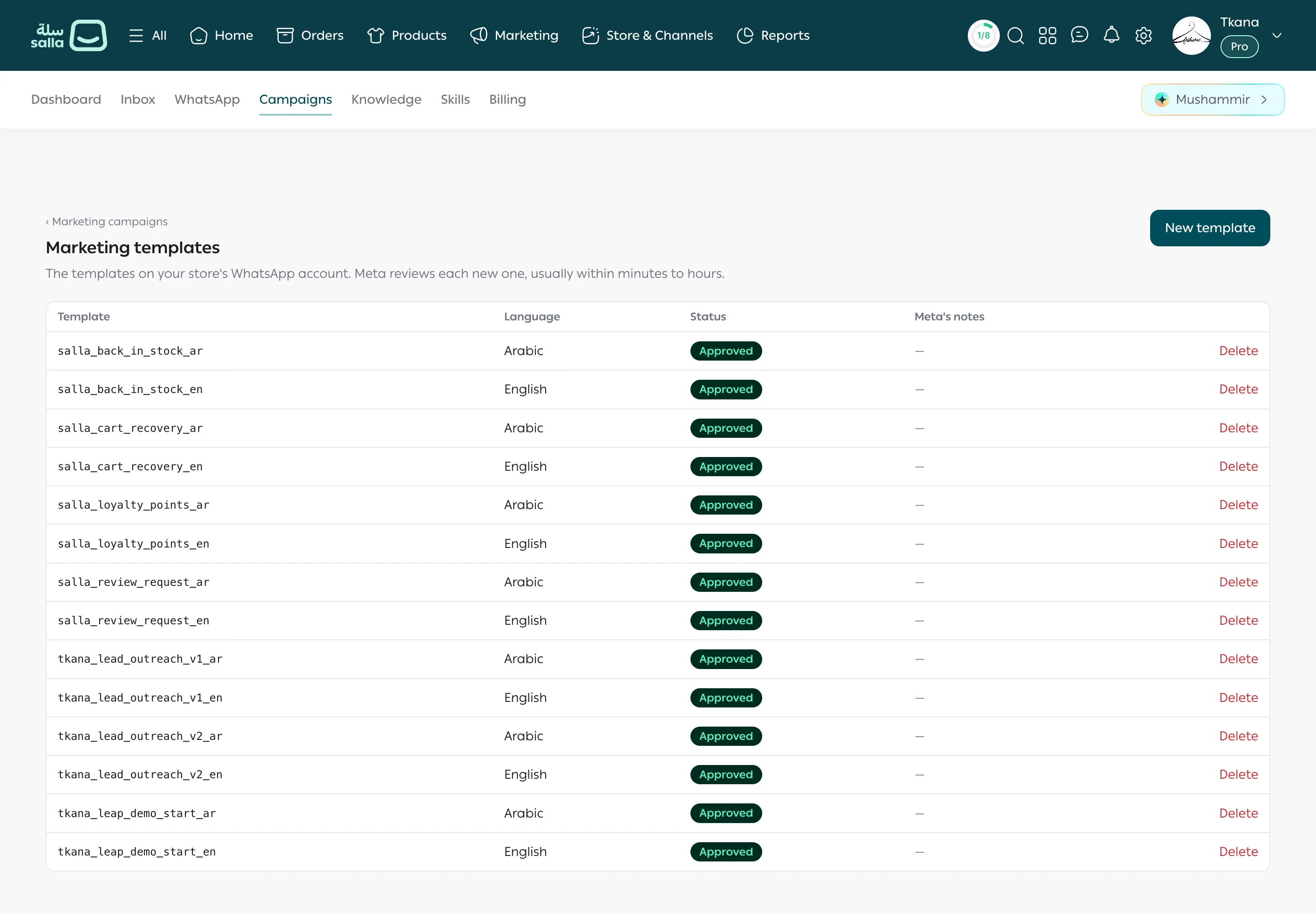Select the salla_cart_recovery_ar template name
Viewport: 1316px width, 914px height.
[x=130, y=428]
